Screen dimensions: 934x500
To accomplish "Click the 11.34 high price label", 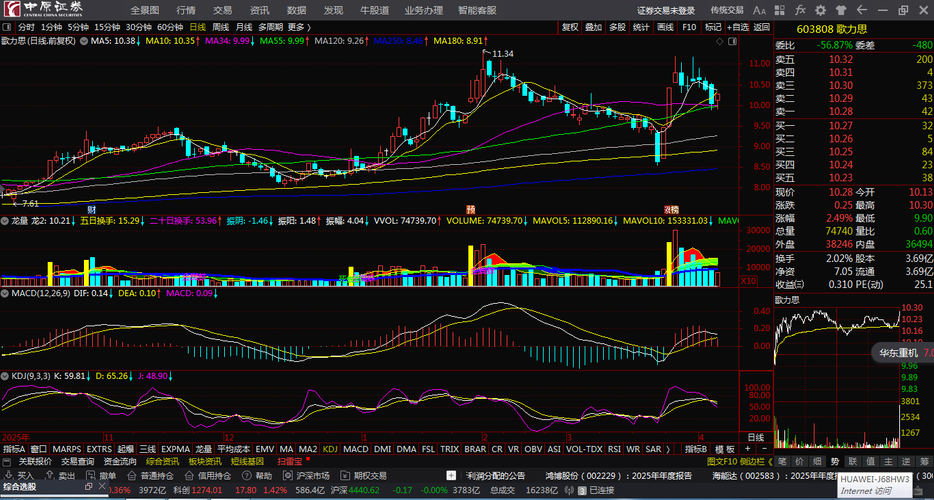I will click(x=503, y=54).
